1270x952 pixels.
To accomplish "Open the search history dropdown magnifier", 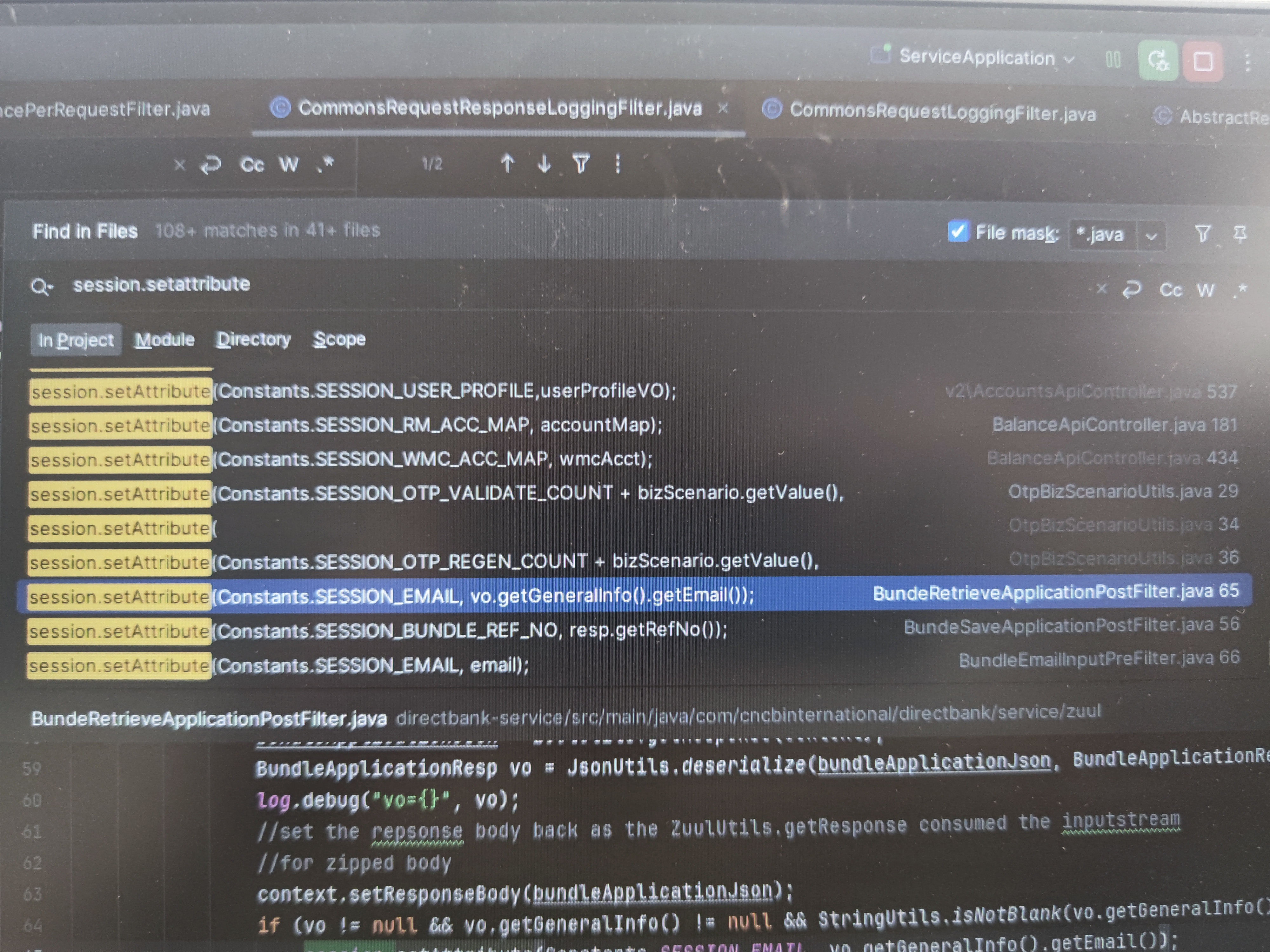I will click(x=41, y=286).
